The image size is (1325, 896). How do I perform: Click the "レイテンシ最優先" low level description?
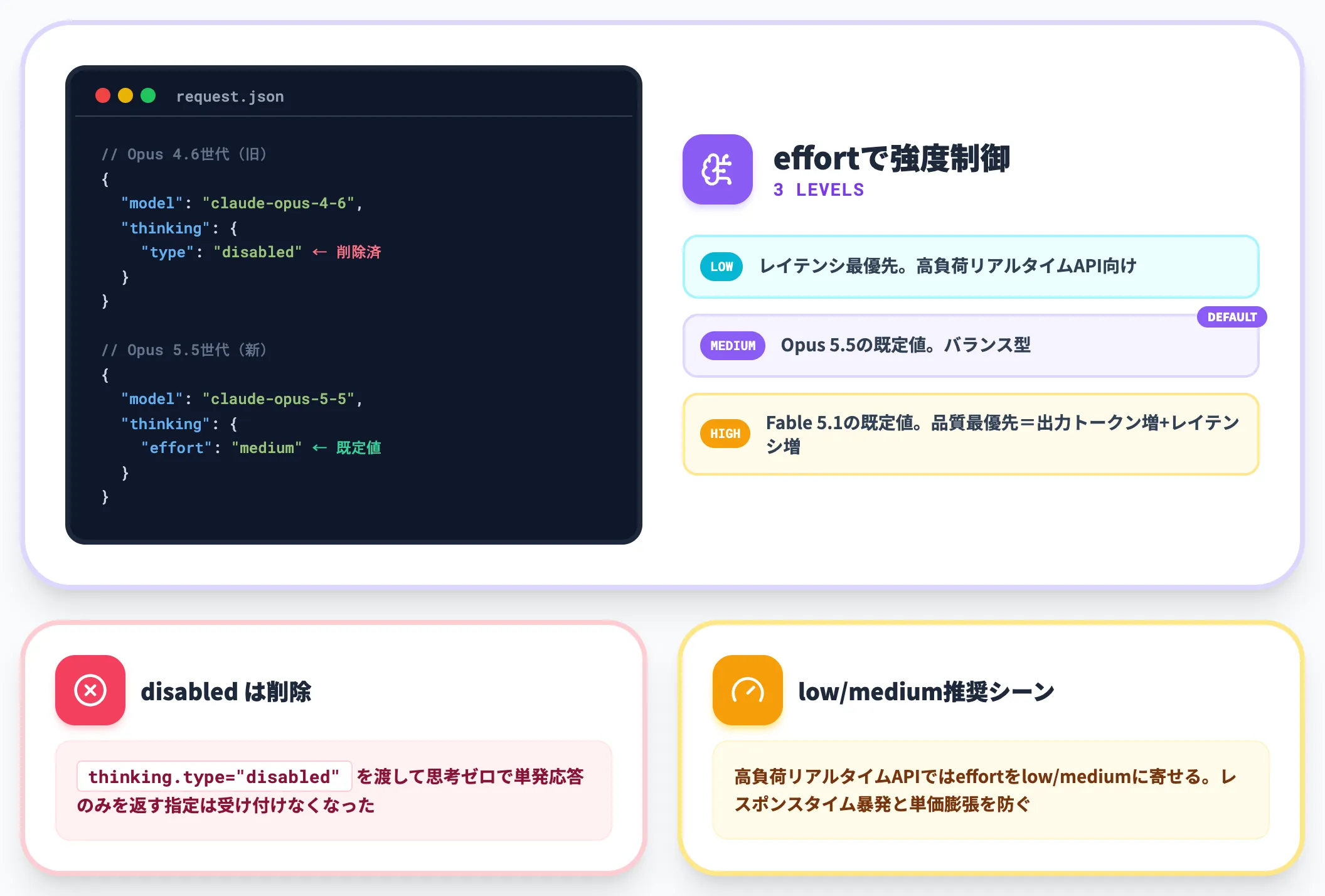click(x=948, y=266)
